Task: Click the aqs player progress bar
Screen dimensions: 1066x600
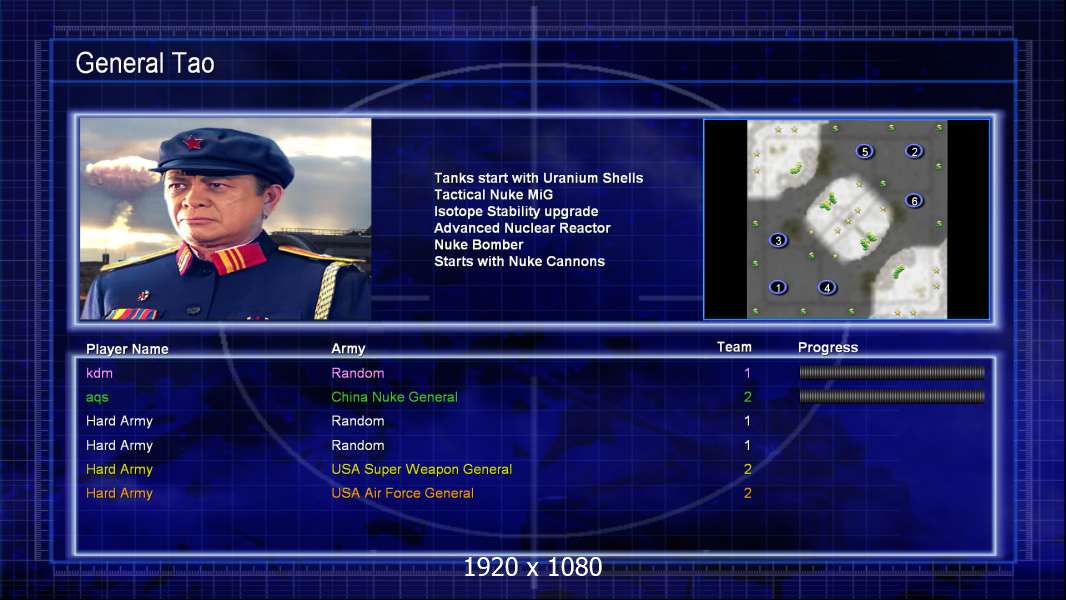Action: pos(892,396)
